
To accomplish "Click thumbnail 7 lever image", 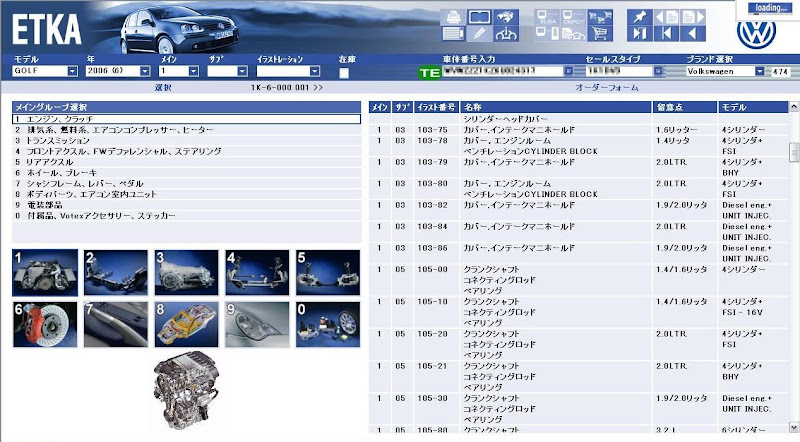I will [x=116, y=325].
